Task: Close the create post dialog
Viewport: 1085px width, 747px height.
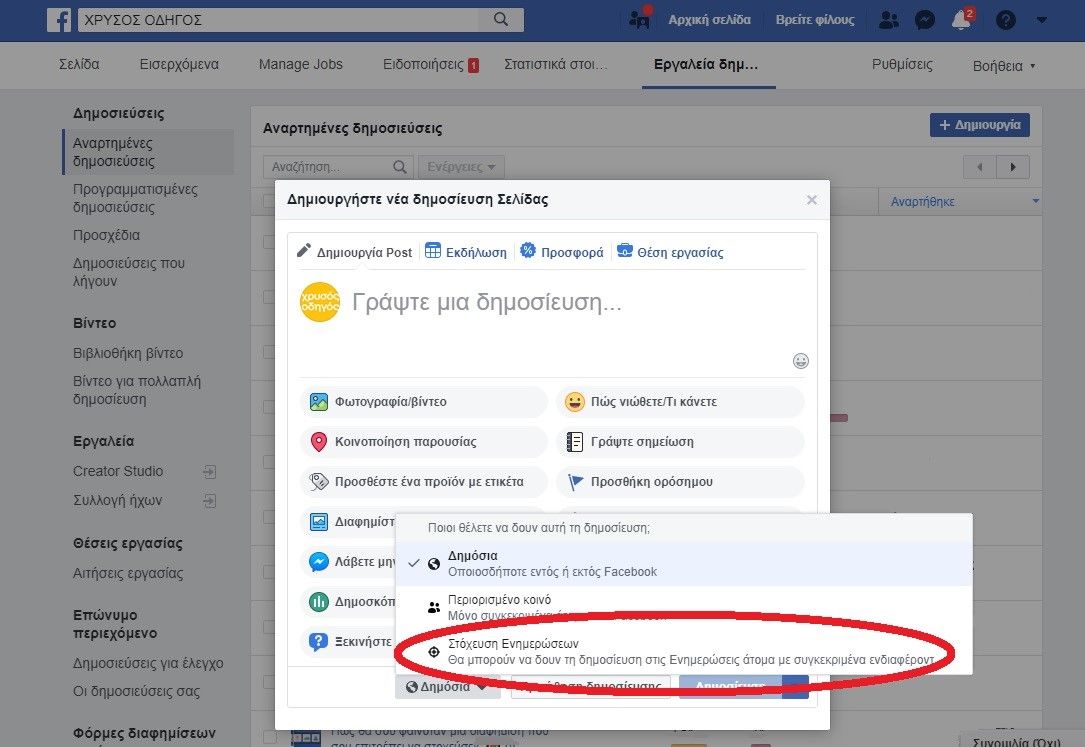Action: pyautogui.click(x=812, y=200)
